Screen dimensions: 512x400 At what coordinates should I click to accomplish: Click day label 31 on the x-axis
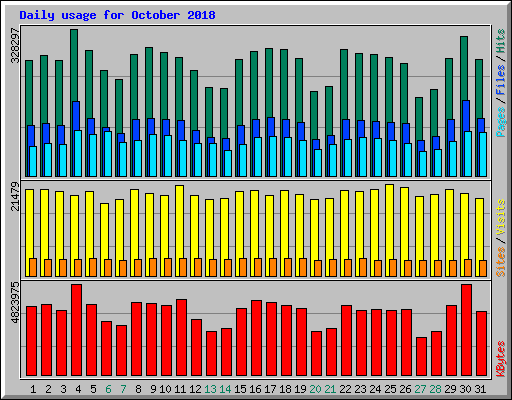480,389
